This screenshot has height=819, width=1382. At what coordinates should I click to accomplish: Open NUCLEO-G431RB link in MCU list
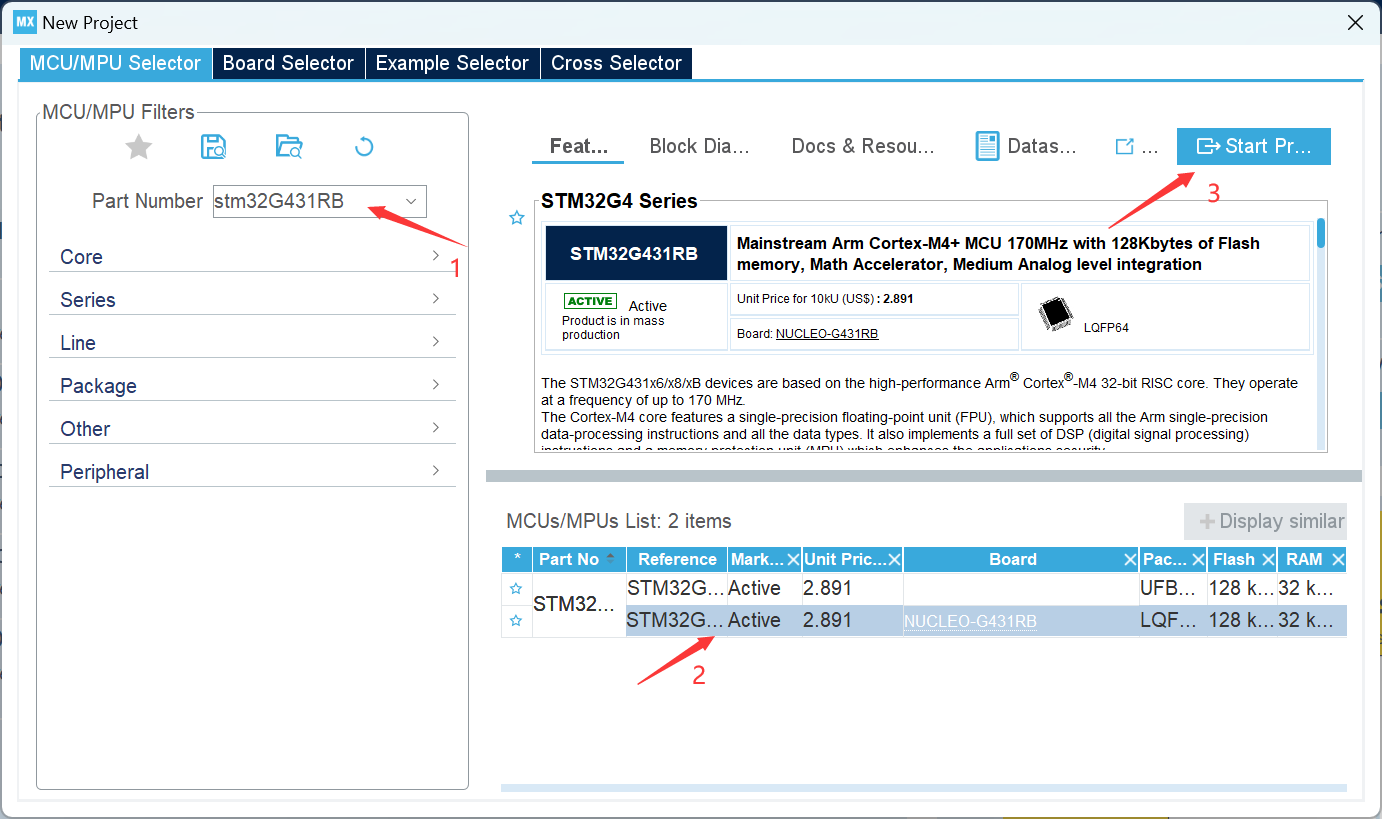970,622
